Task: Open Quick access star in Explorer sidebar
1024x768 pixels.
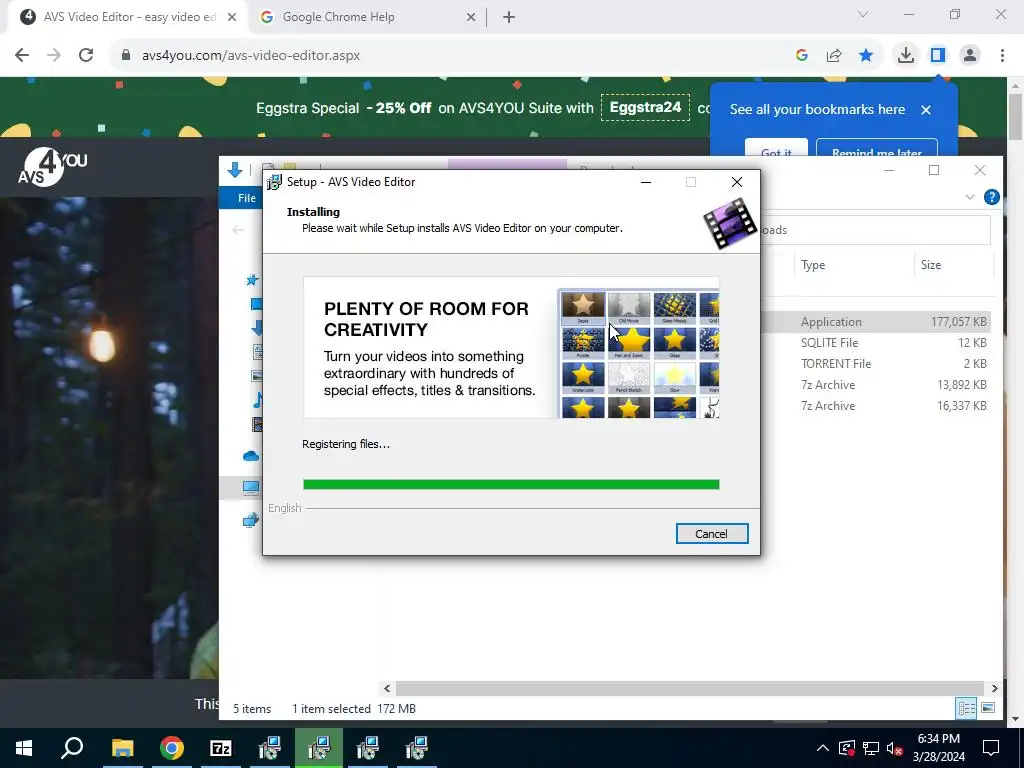Action: [252, 280]
